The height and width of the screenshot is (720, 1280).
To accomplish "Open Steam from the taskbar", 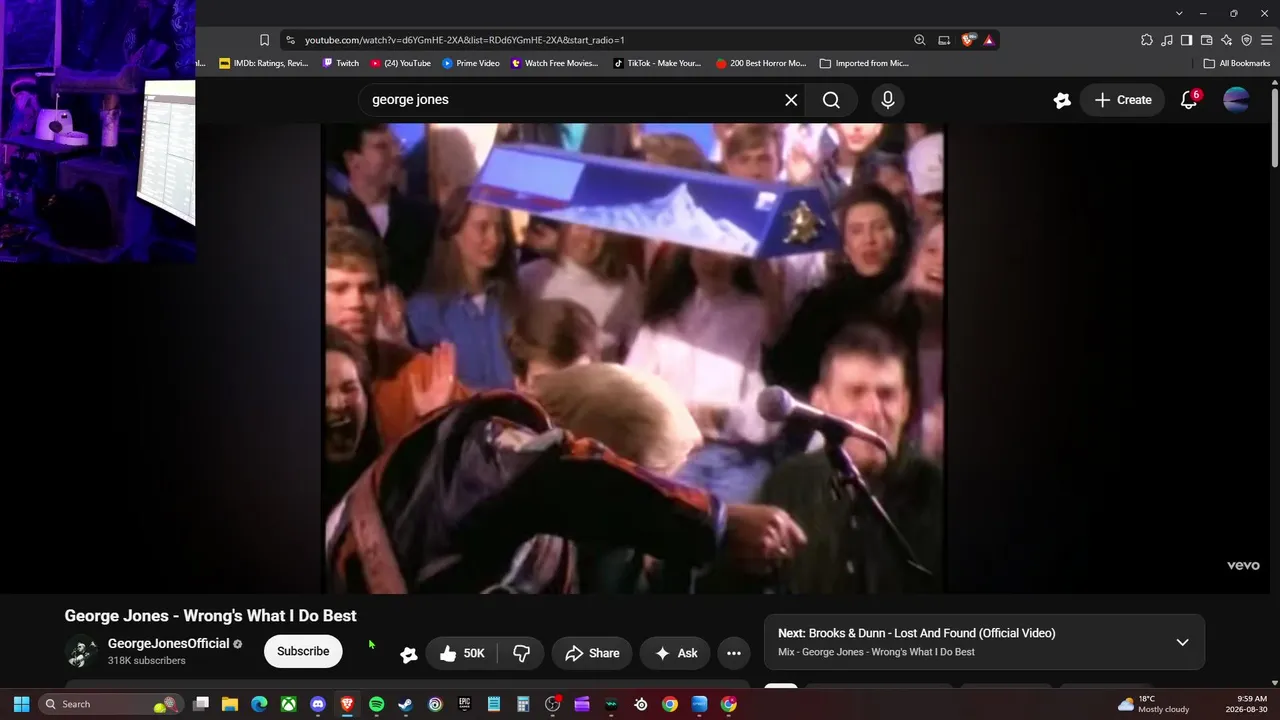I will (406, 704).
